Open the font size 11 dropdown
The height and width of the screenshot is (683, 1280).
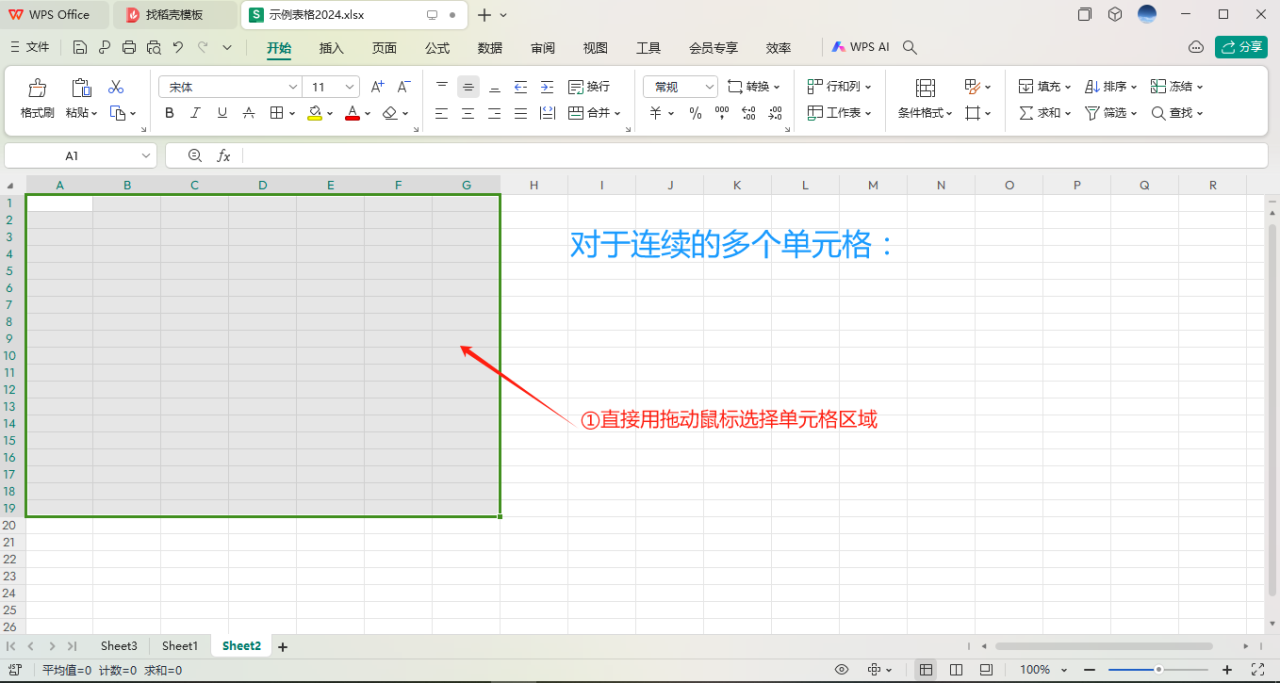point(350,87)
